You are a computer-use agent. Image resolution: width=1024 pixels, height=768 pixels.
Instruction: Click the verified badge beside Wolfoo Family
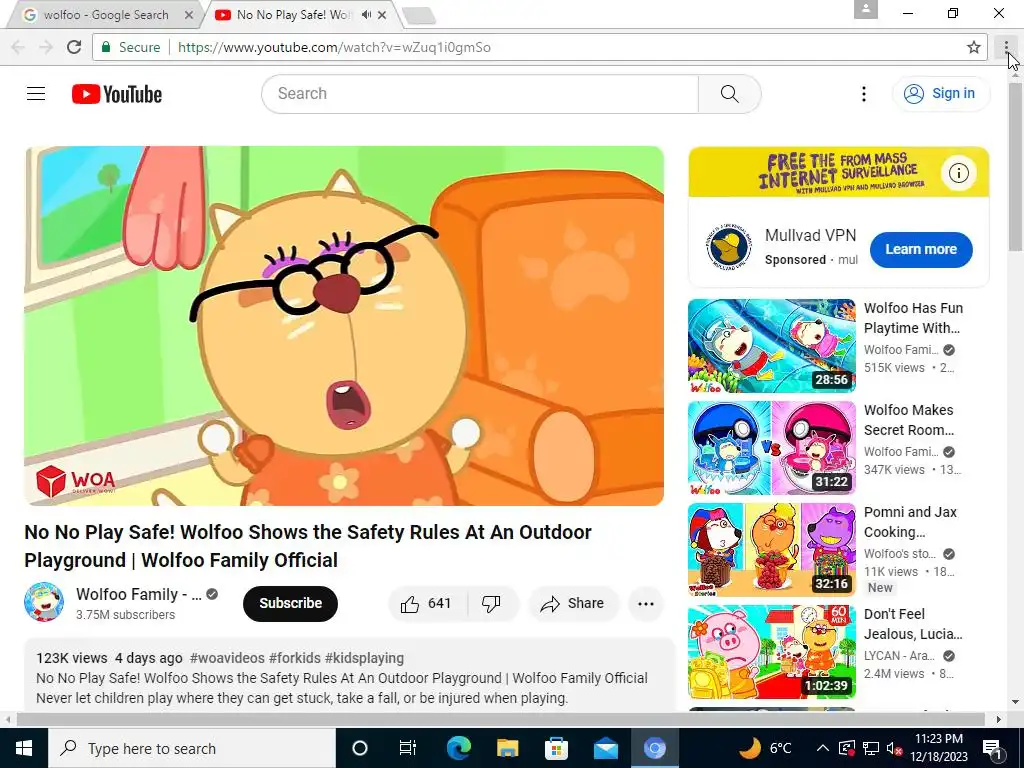(x=212, y=594)
